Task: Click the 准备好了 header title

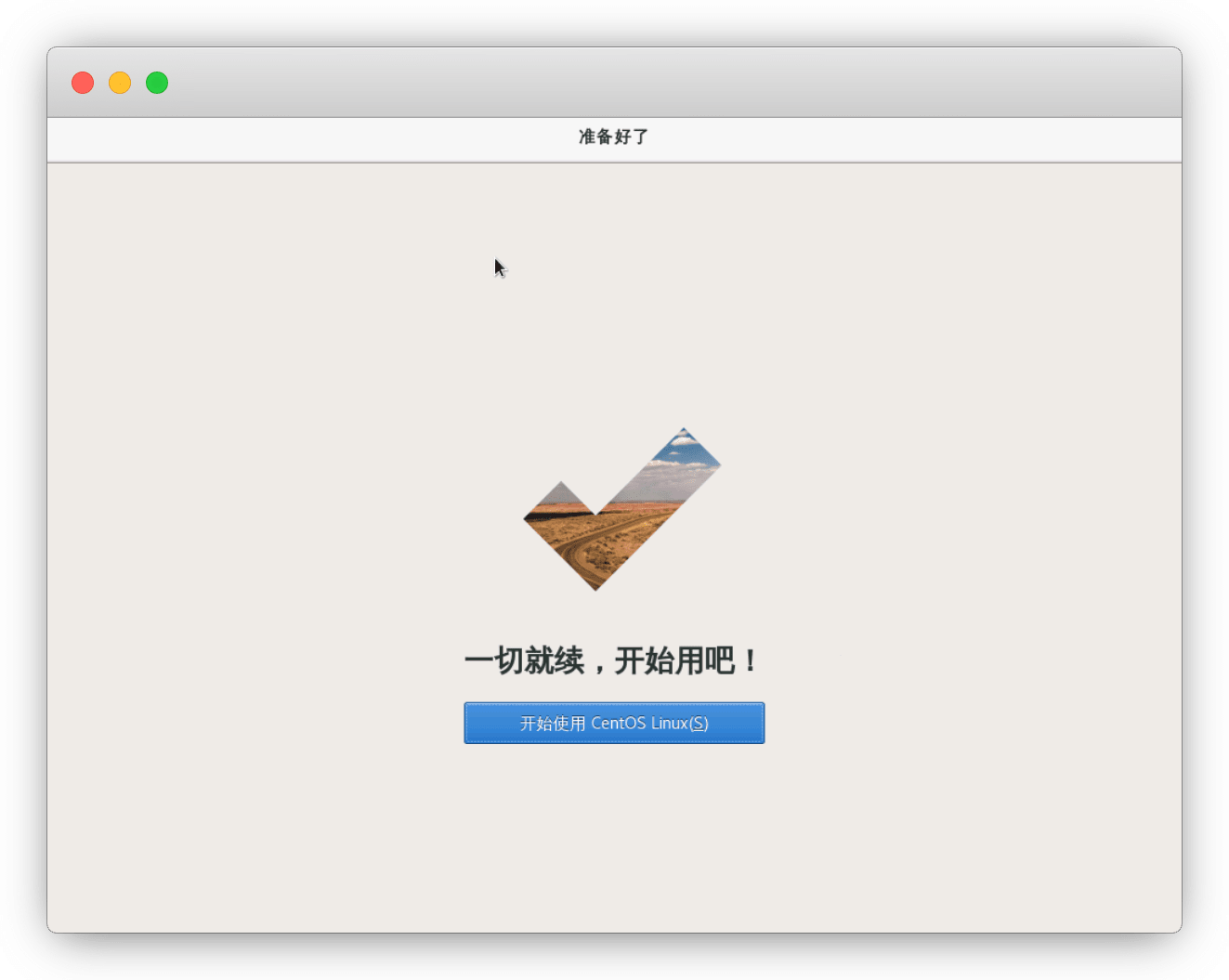Action: pyautogui.click(x=614, y=137)
